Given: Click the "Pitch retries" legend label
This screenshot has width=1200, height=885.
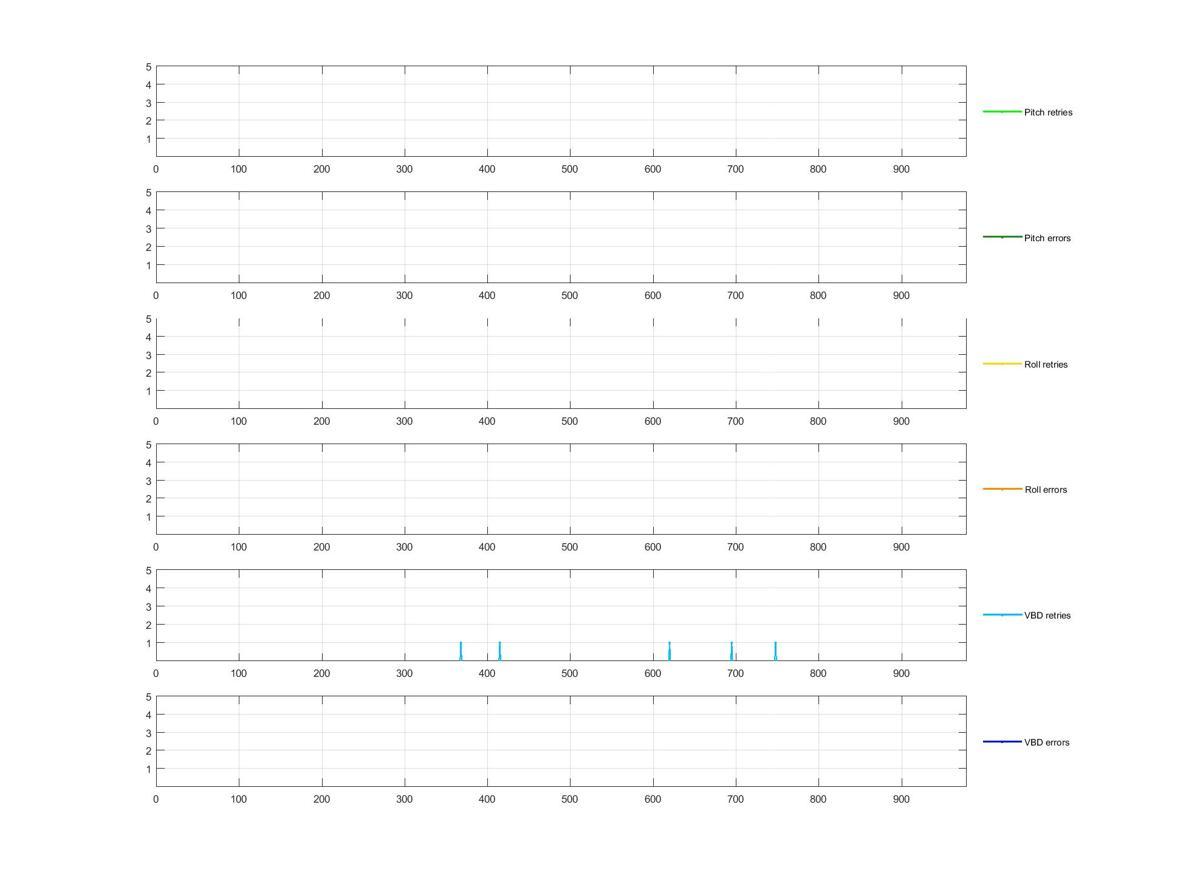Looking at the screenshot, I should (1048, 112).
